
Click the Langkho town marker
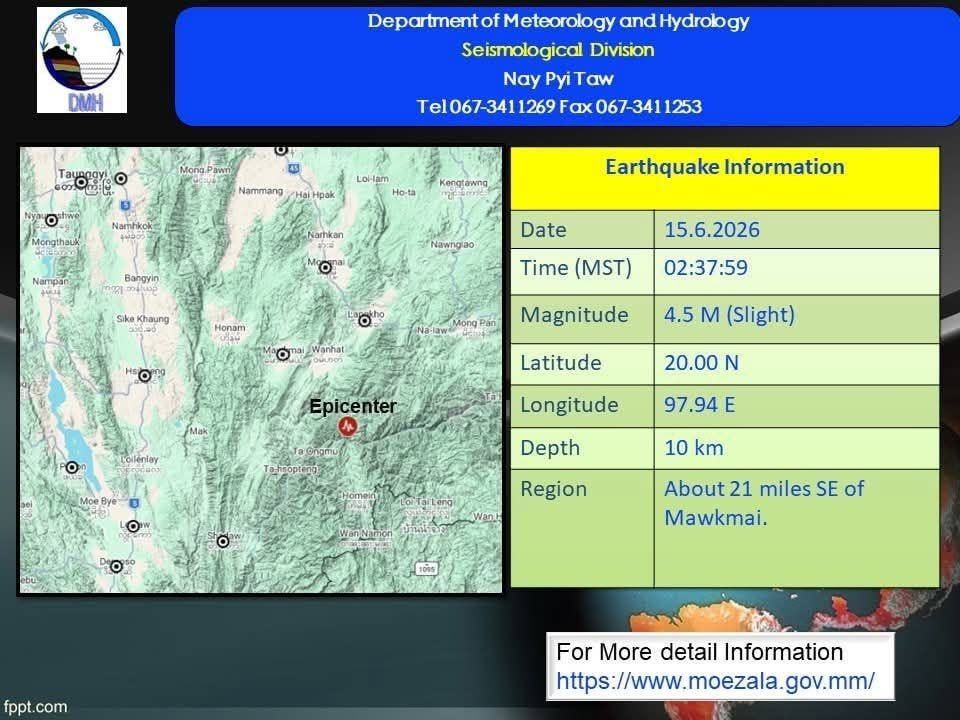coord(364,321)
